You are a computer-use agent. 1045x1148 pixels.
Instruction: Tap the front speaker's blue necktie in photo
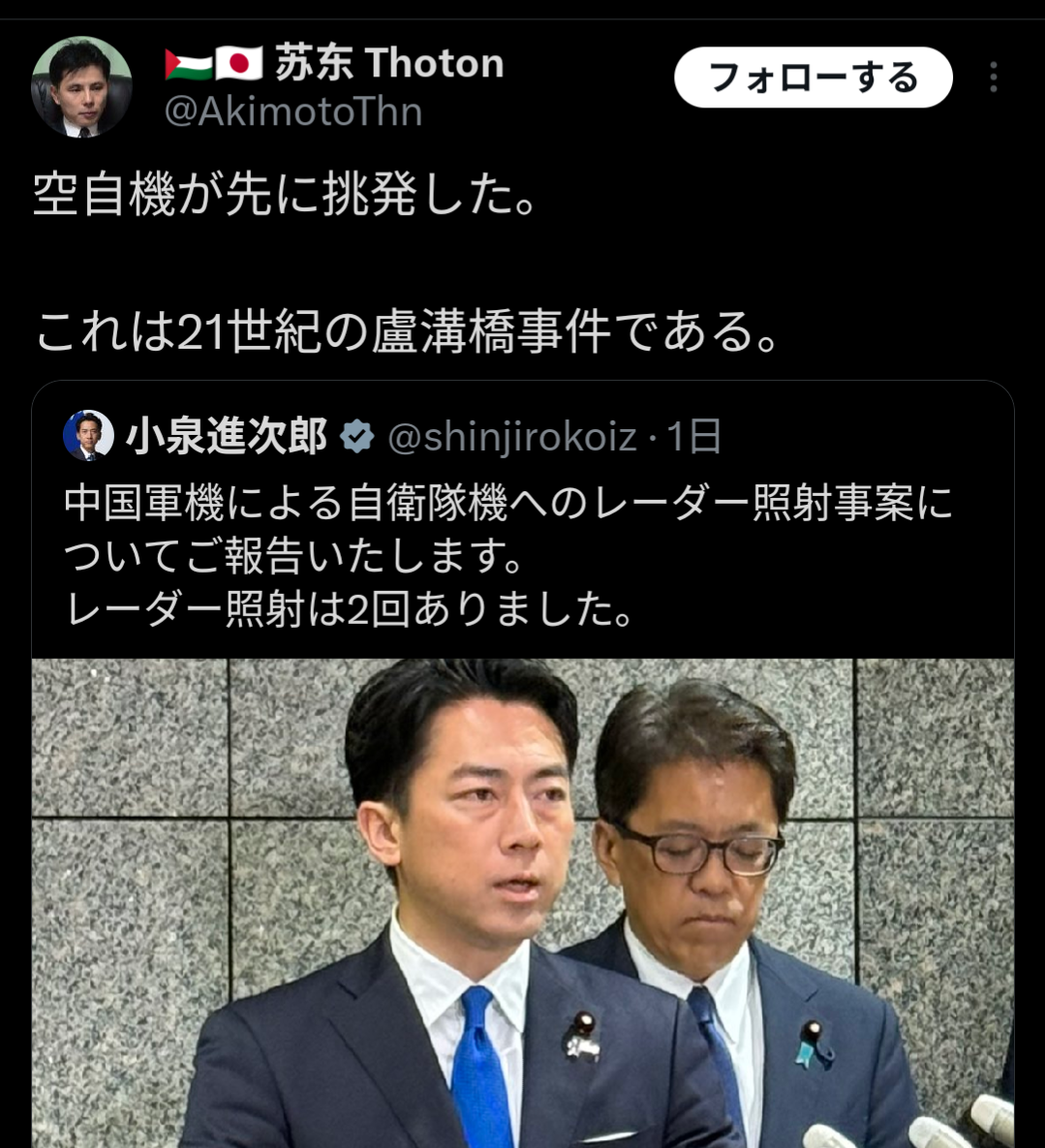pos(480,1069)
